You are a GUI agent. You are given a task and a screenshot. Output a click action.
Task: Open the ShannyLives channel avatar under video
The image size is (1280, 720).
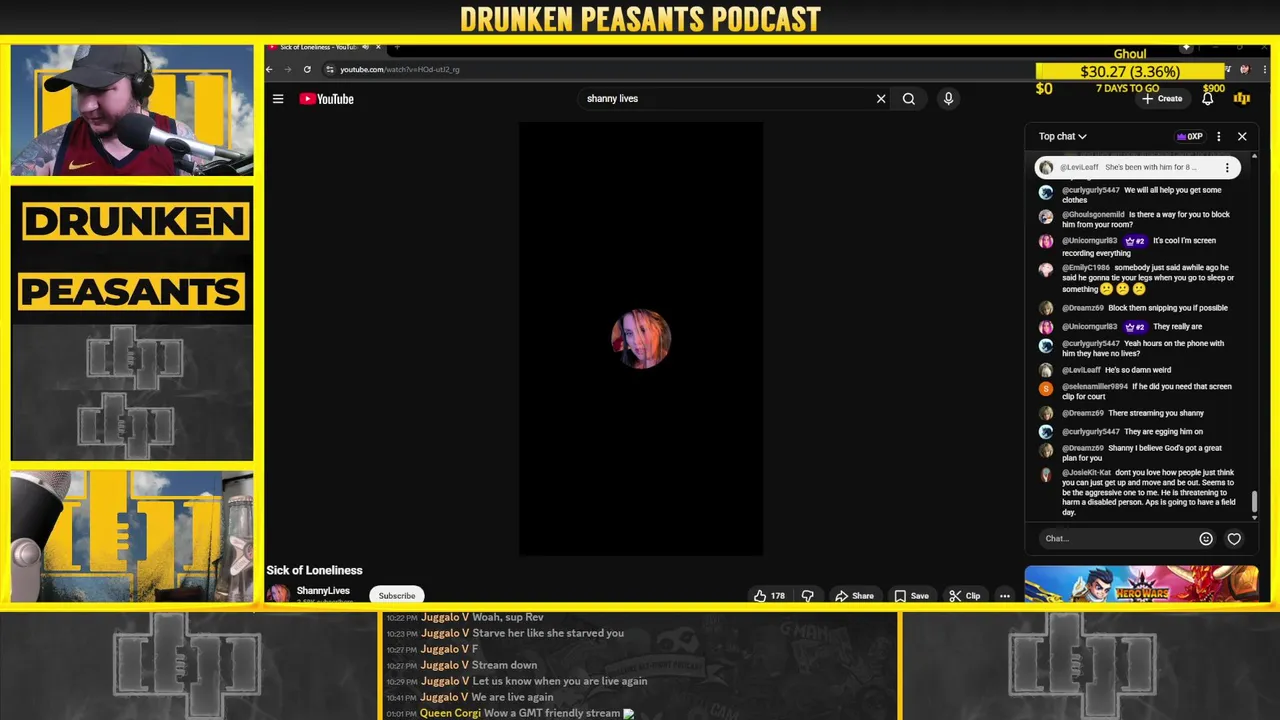[x=278, y=595]
